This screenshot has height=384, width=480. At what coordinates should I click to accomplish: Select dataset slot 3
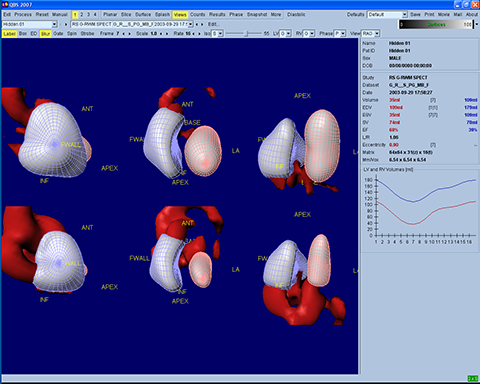point(89,15)
